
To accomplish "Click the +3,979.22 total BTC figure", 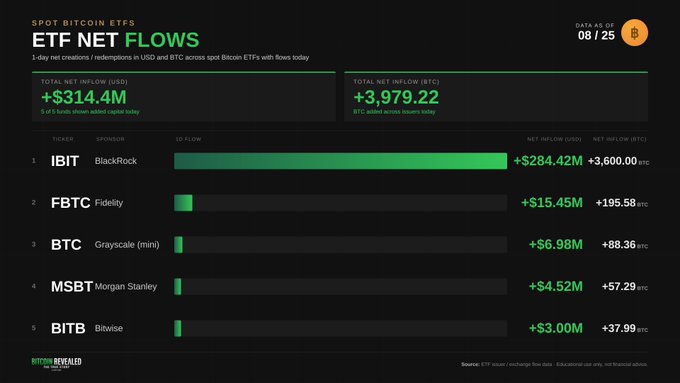I will click(396, 97).
